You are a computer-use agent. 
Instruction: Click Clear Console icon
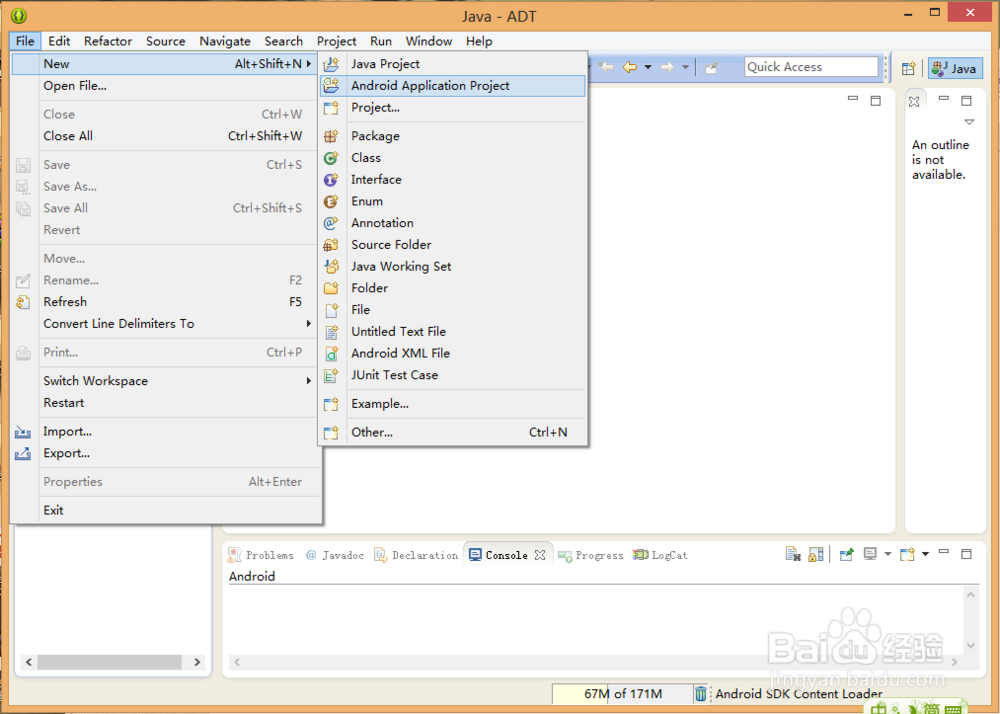coord(793,555)
